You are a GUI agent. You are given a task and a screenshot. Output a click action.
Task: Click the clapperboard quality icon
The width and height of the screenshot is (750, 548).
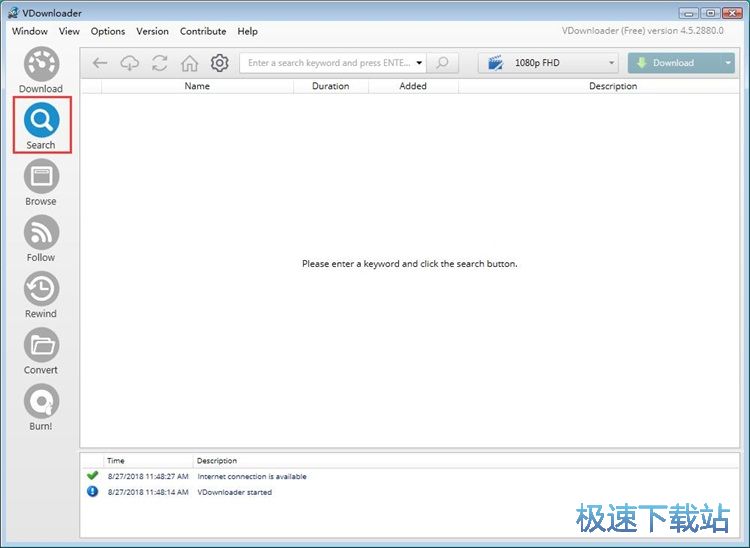496,63
